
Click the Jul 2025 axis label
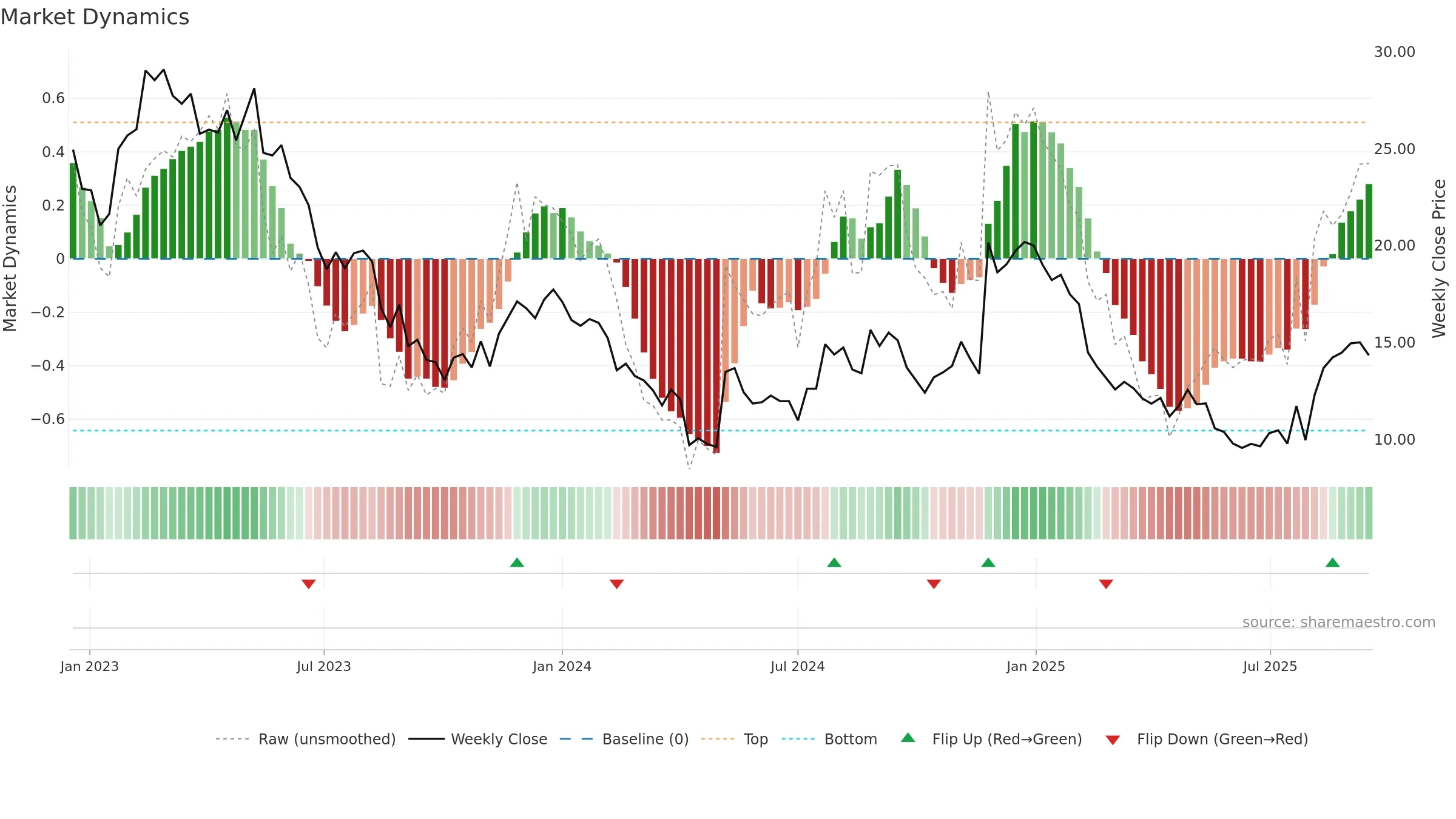[1270, 666]
